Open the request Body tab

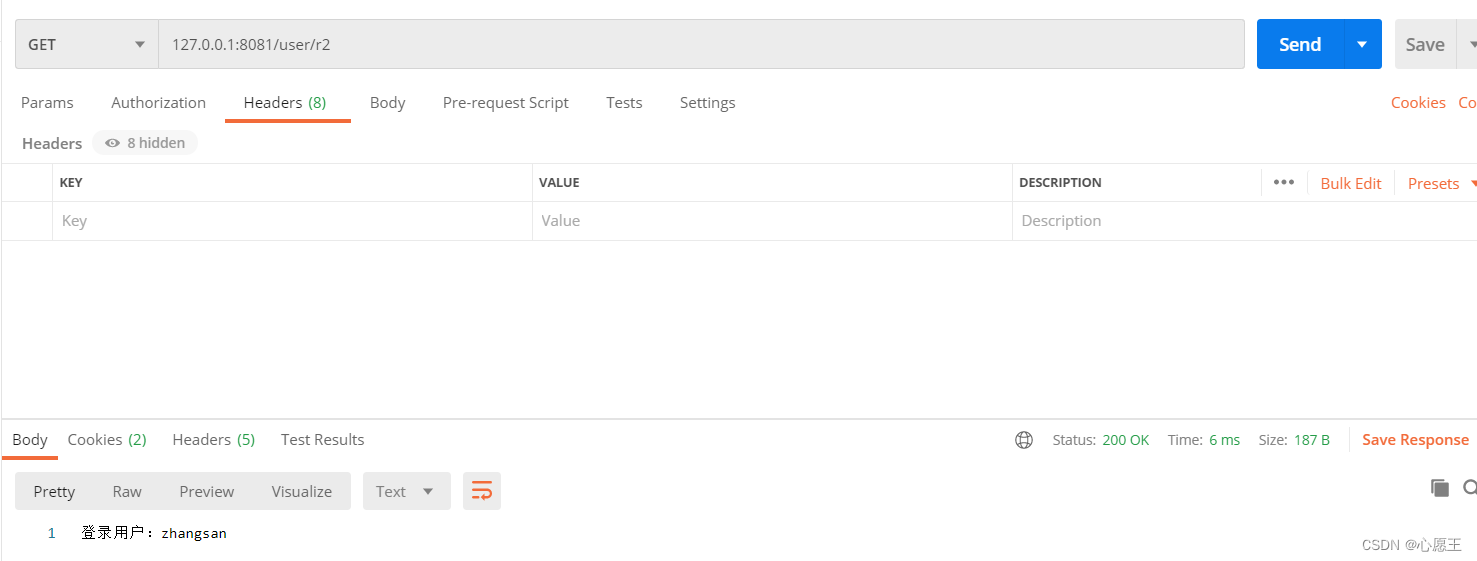[x=387, y=102]
